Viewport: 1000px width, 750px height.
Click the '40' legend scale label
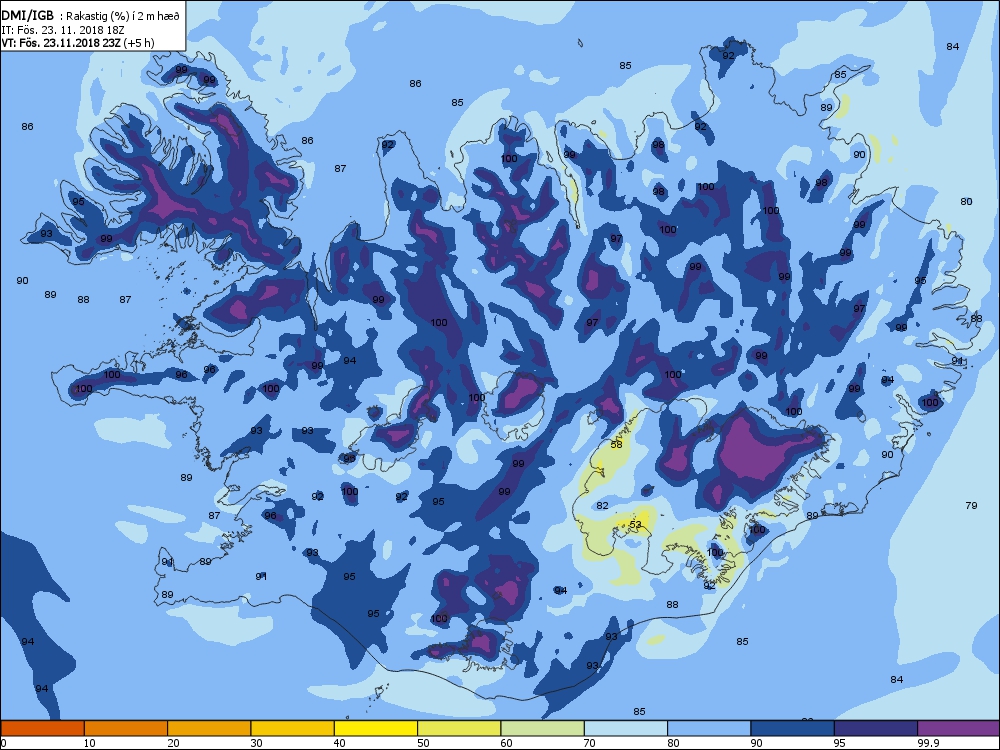click(x=340, y=743)
